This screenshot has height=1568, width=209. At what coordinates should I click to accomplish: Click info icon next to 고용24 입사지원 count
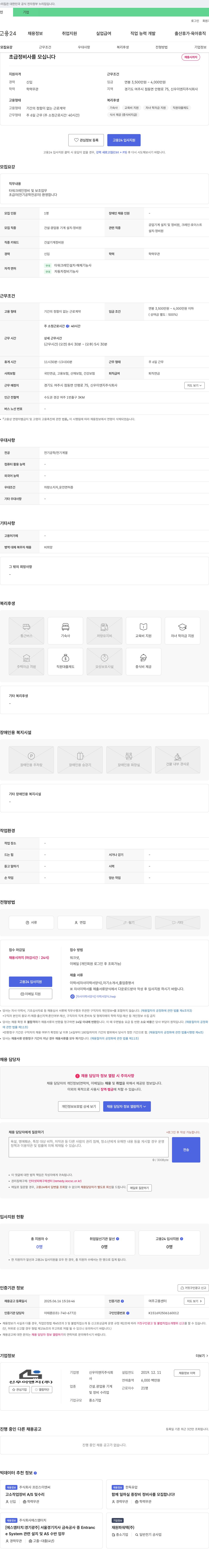coord(182,1239)
